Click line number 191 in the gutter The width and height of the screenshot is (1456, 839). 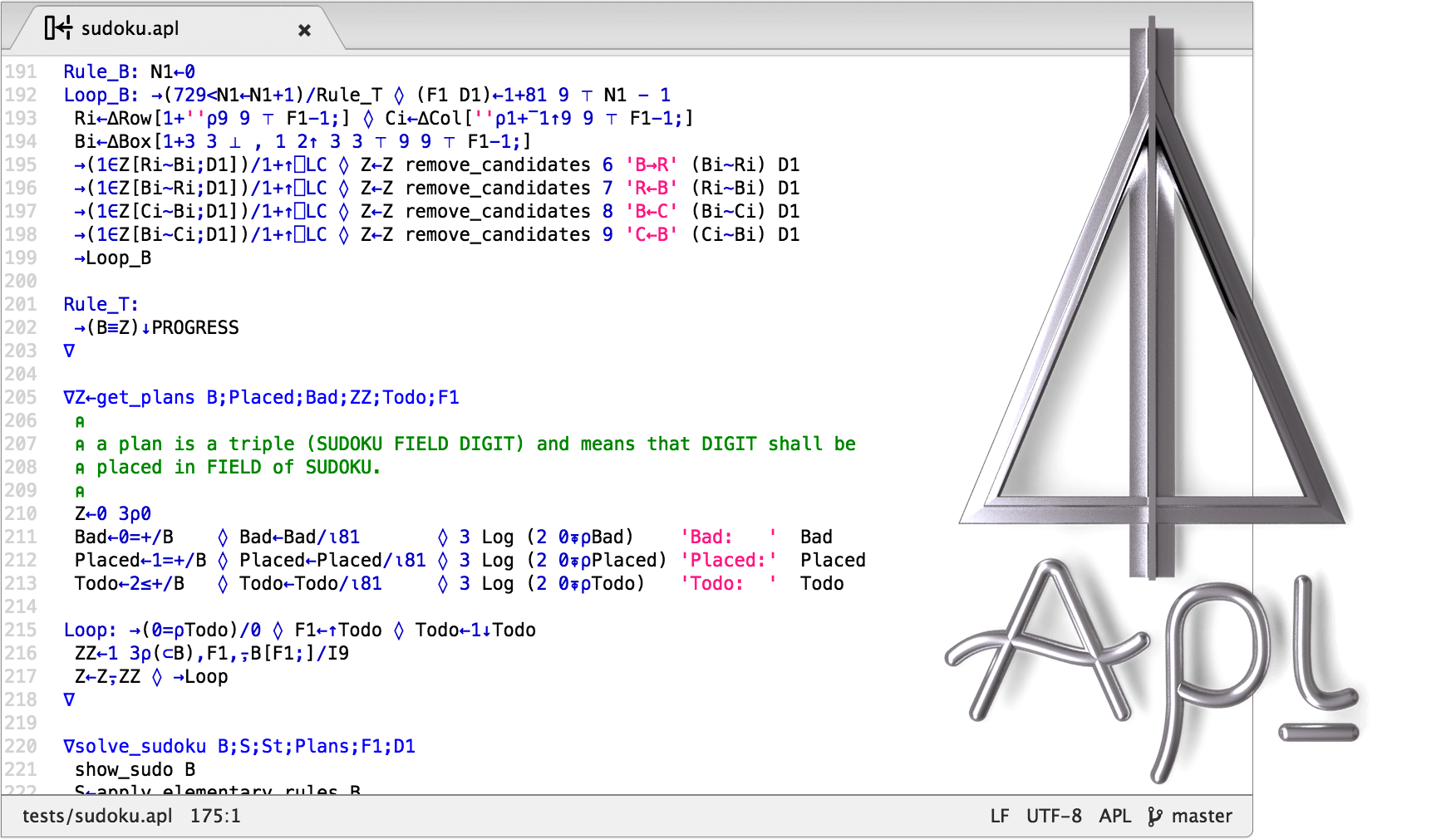click(x=21, y=71)
